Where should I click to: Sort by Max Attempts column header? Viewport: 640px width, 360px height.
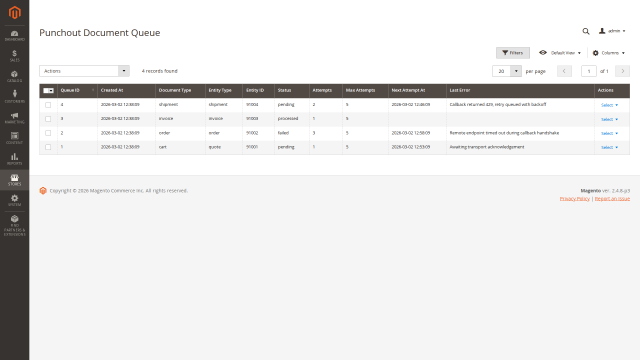tap(365, 90)
